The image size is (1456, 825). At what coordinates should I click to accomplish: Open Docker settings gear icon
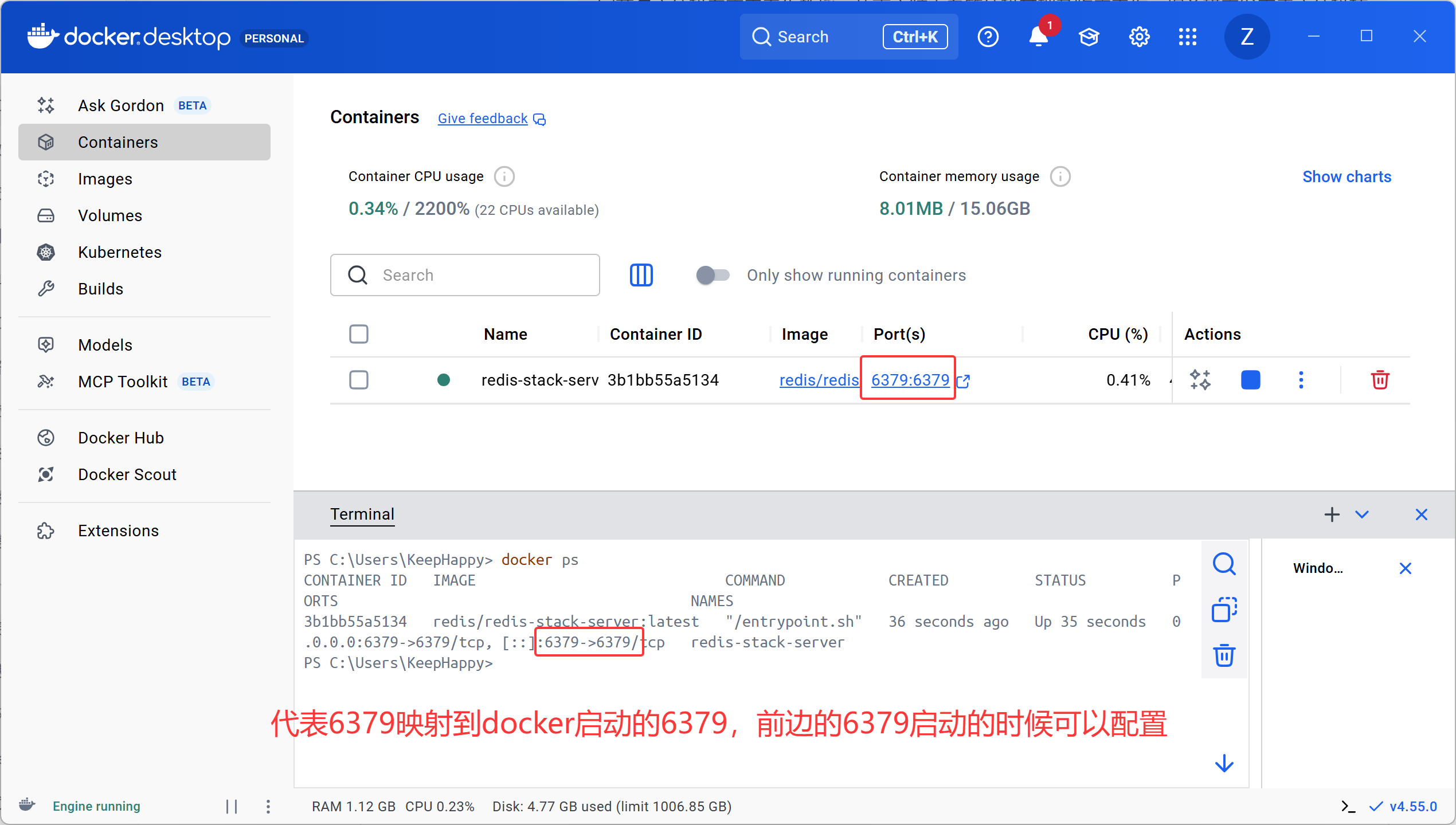pyautogui.click(x=1139, y=37)
